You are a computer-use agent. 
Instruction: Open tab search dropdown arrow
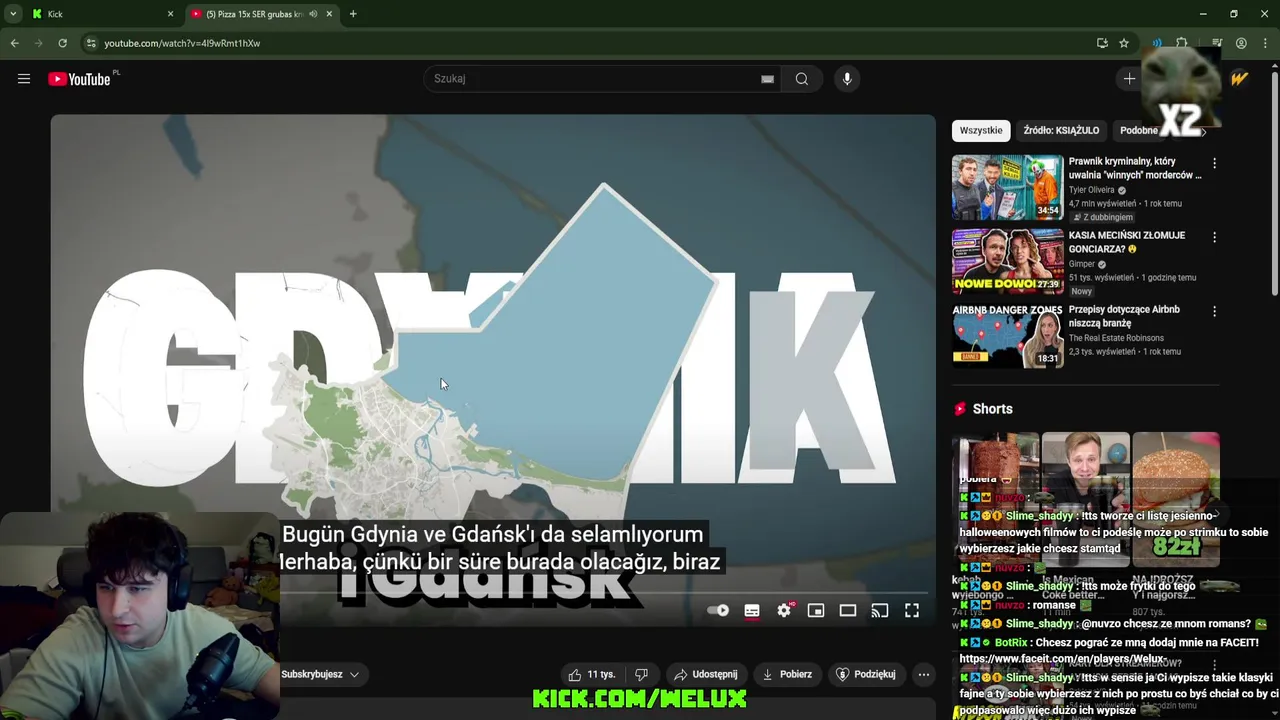[12, 14]
